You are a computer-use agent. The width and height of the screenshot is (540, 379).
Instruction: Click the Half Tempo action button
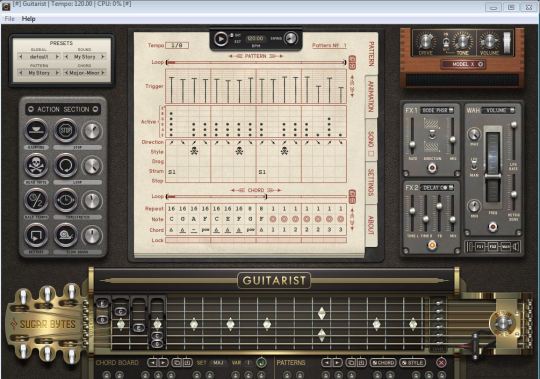tap(36, 200)
